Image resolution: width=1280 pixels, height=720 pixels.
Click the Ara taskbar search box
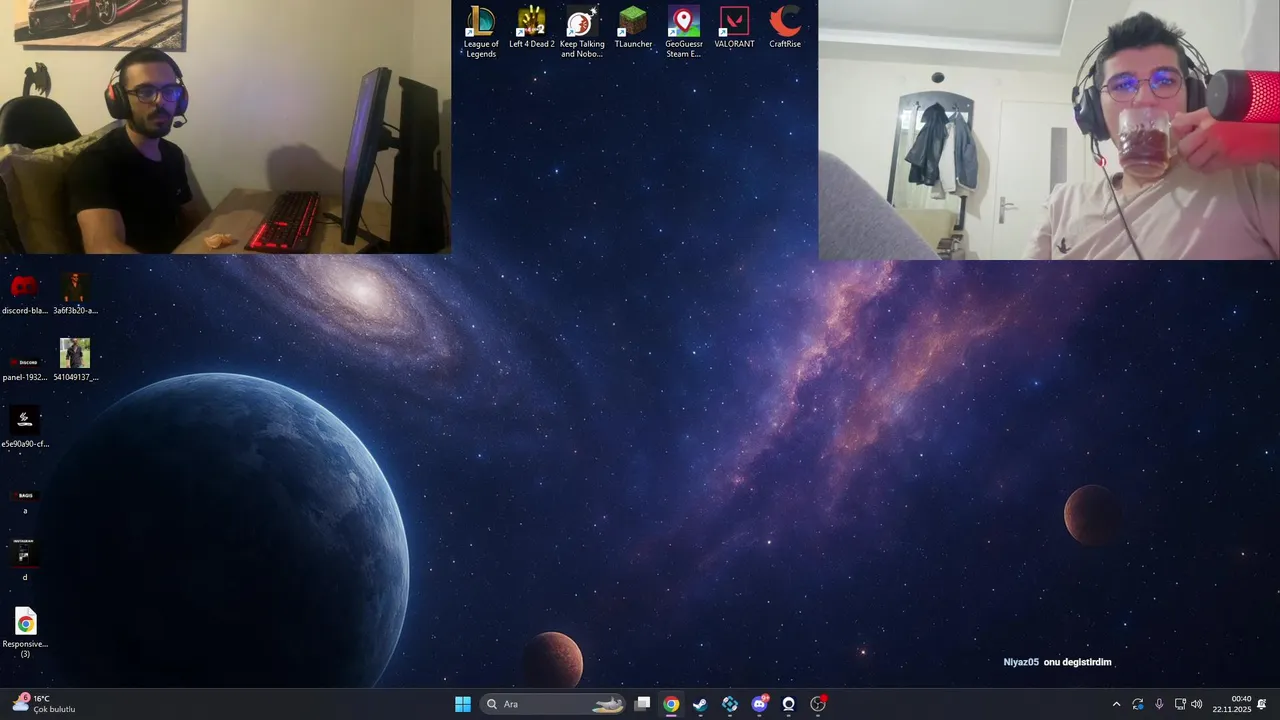point(553,704)
